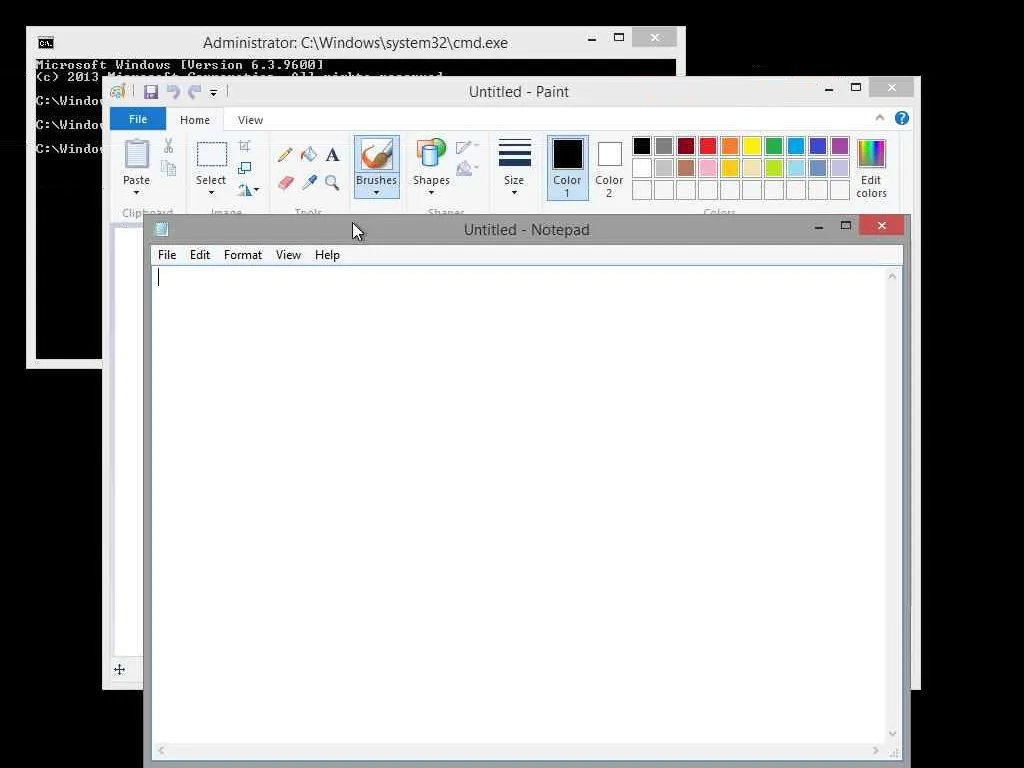Click the Brushes tool icon
Viewport: 1024px width, 768px height.
coord(377,155)
